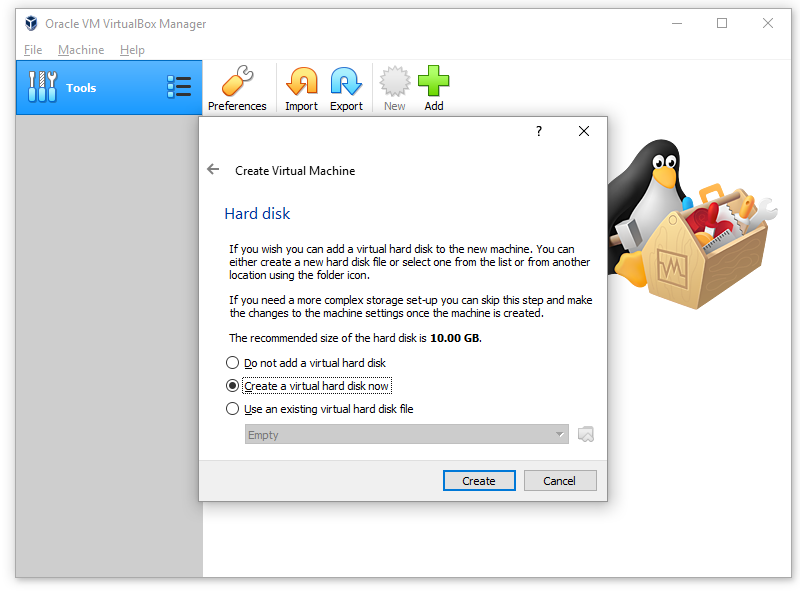Open the Tools list menu icon

pyautogui.click(x=179, y=87)
